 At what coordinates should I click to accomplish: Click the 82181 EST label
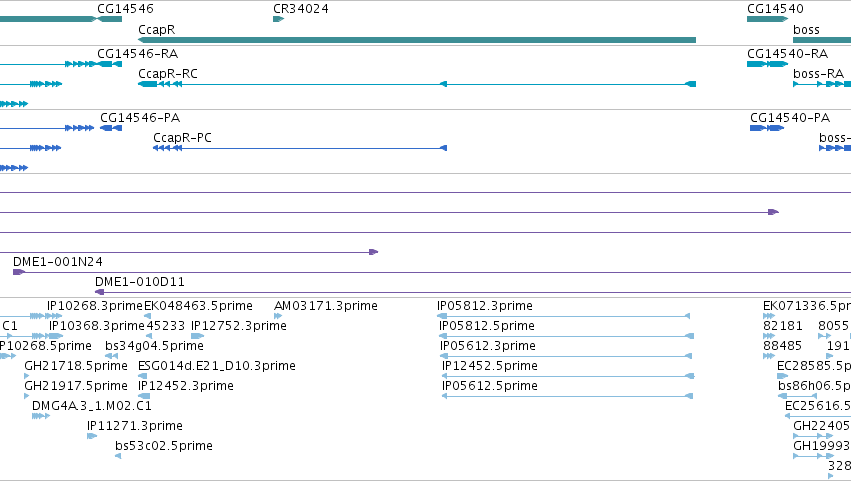pos(783,326)
